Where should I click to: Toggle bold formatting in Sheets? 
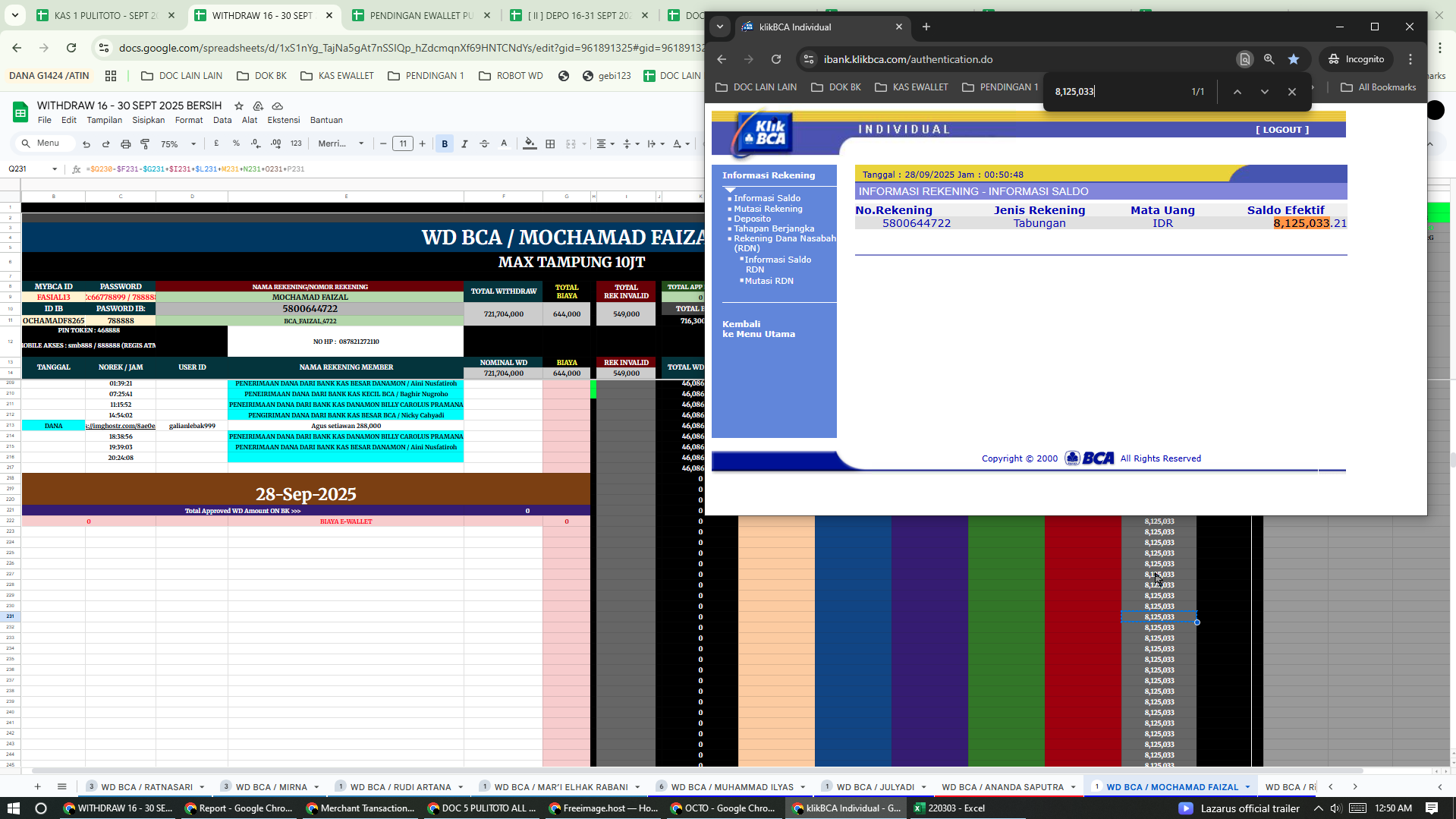pyautogui.click(x=445, y=143)
